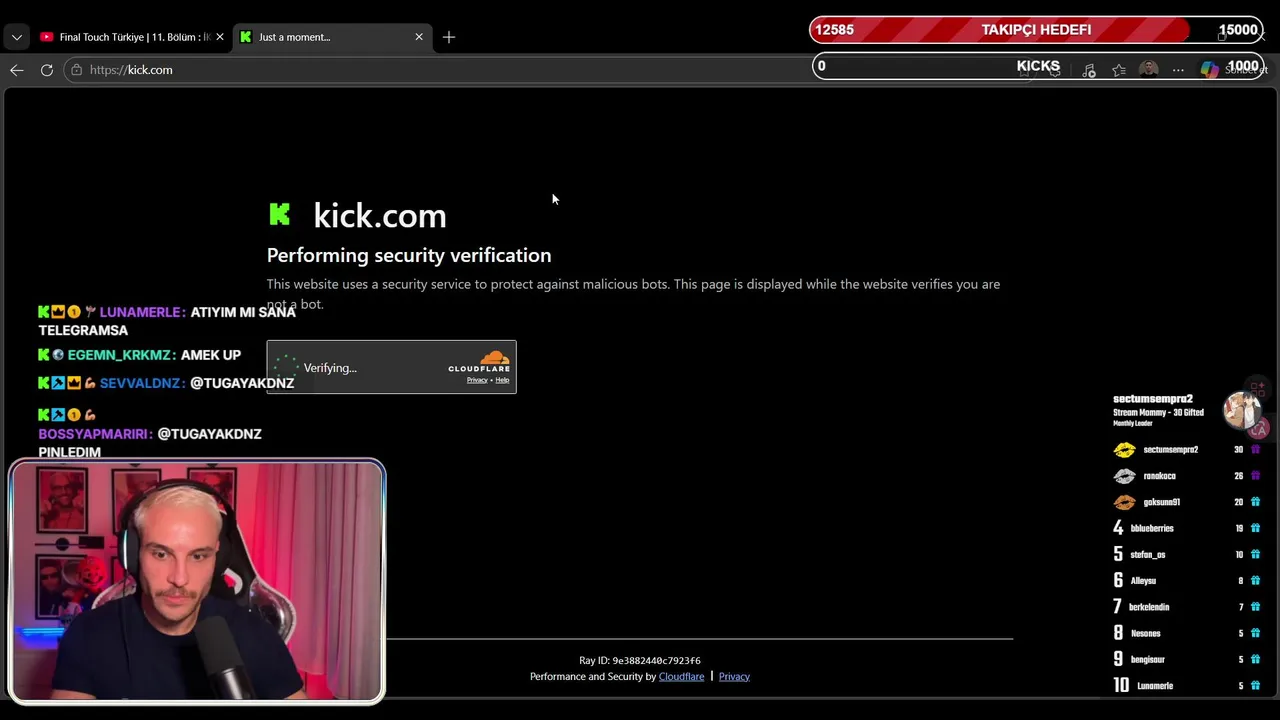Follow the Cloudflare link in the footer
The height and width of the screenshot is (720, 1280).
click(x=681, y=677)
